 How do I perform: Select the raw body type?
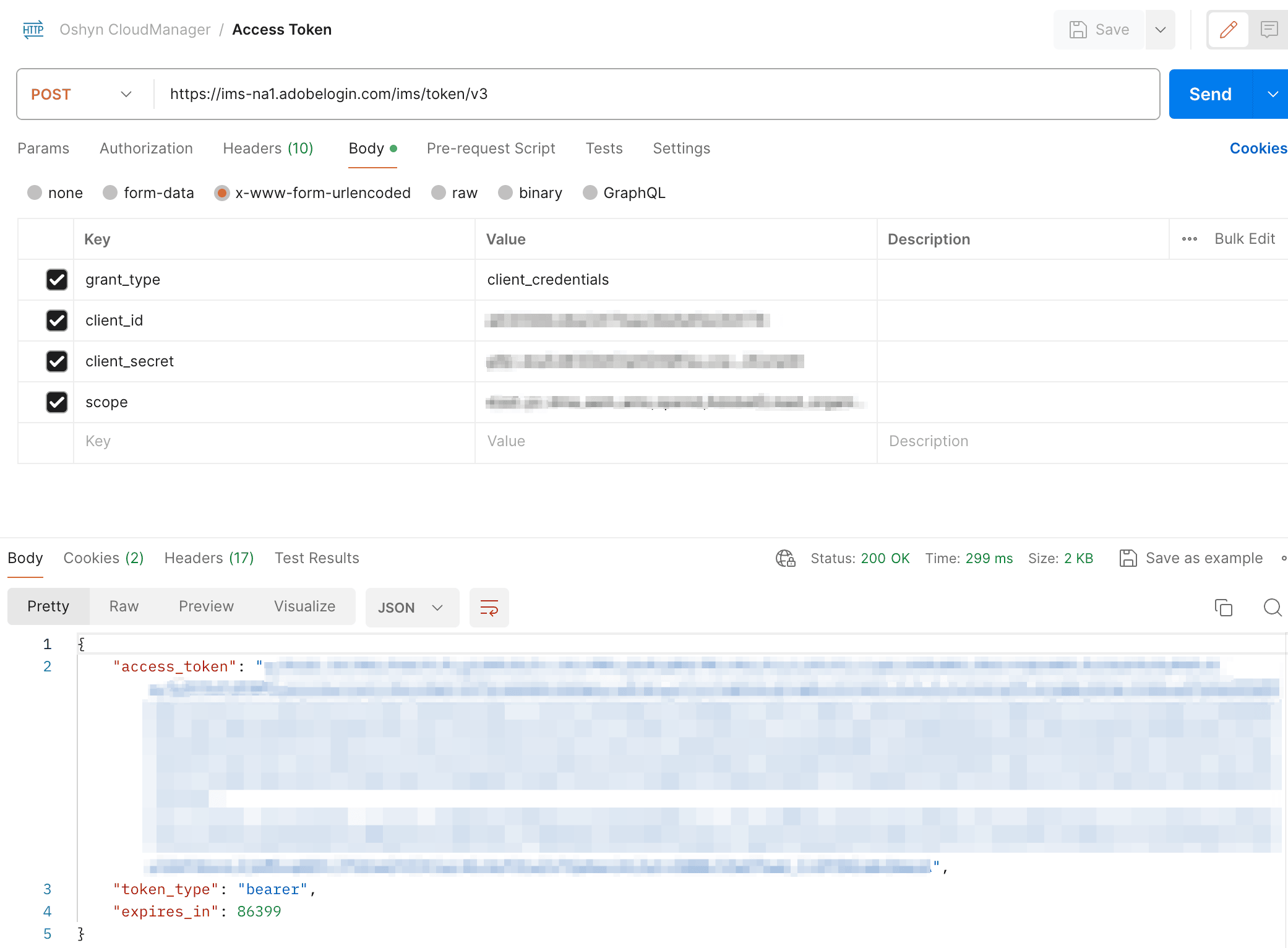[x=439, y=193]
